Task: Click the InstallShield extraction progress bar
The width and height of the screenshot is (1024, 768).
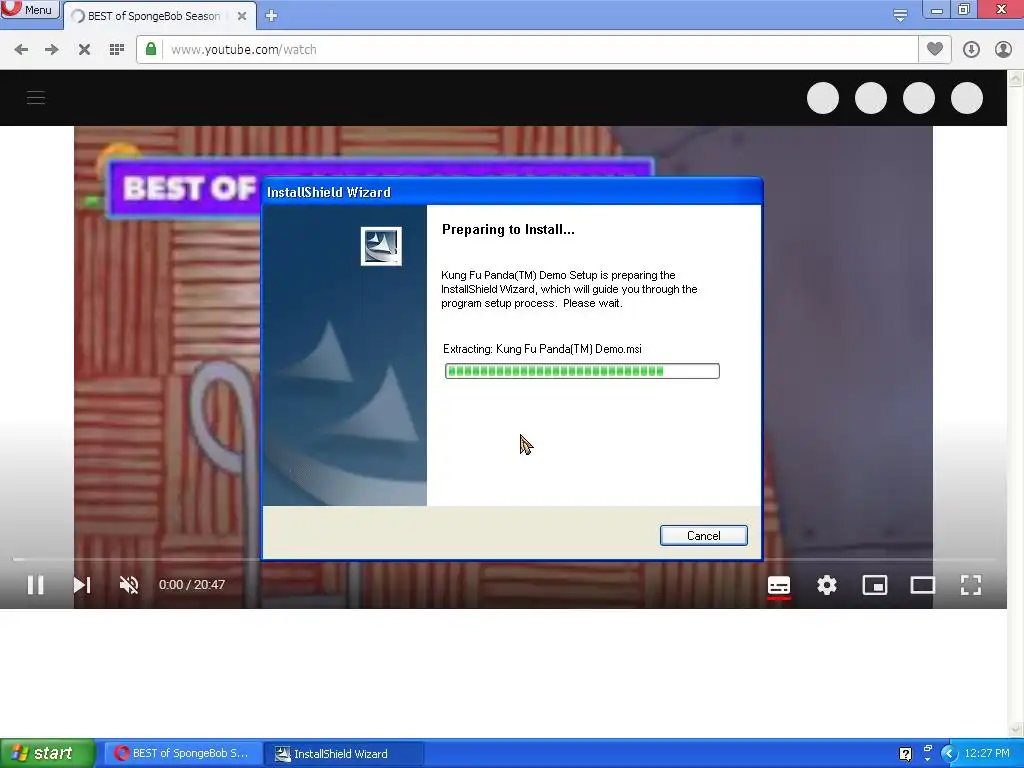Action: [582, 371]
